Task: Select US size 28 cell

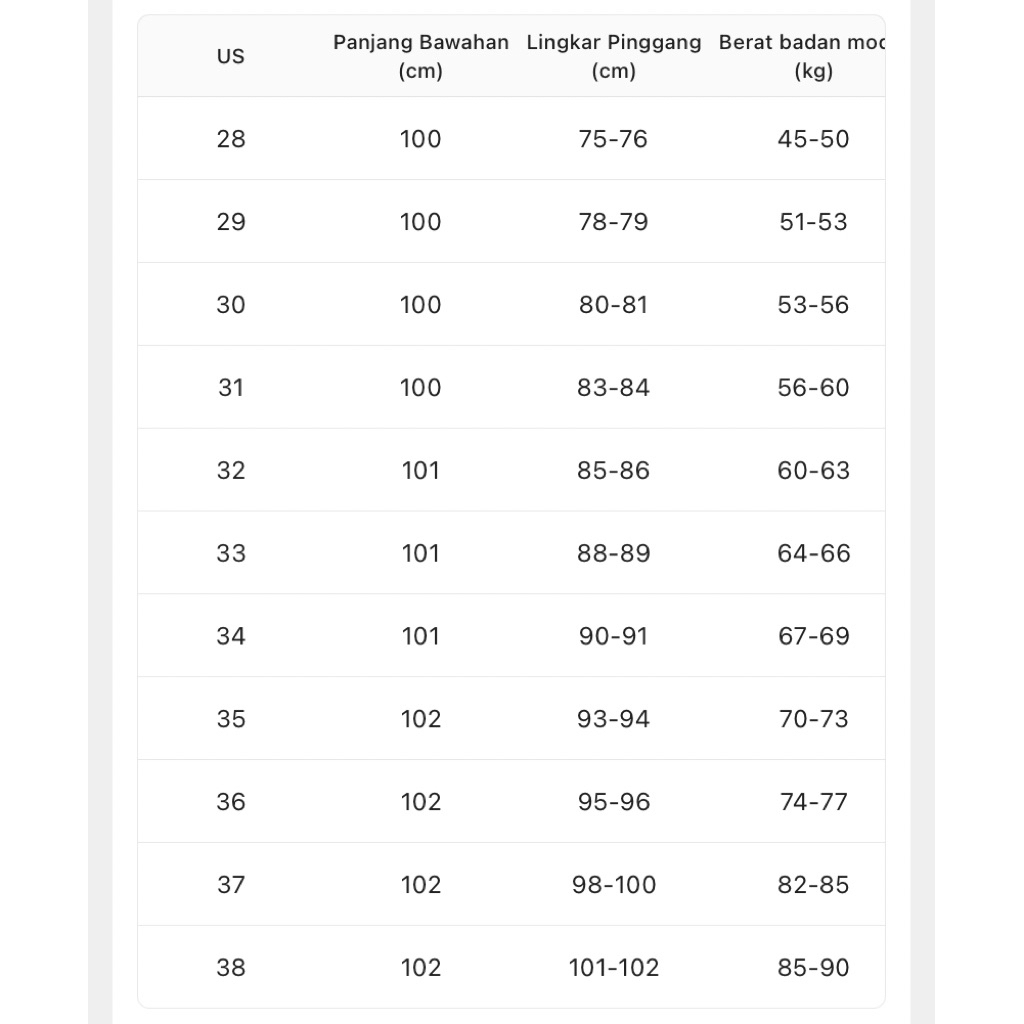Action: click(x=230, y=139)
